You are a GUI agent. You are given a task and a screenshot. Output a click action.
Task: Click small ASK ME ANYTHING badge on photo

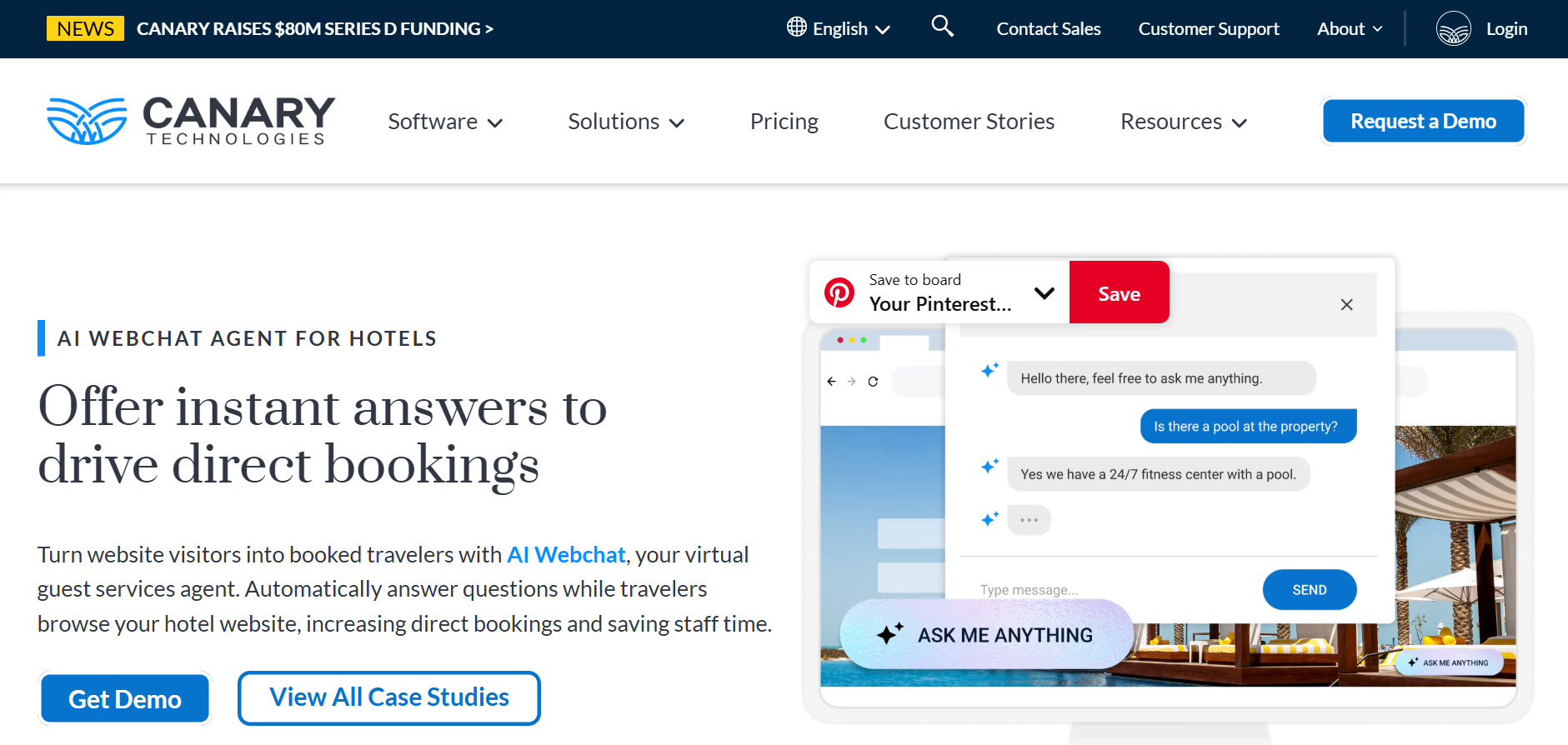coord(1449,662)
